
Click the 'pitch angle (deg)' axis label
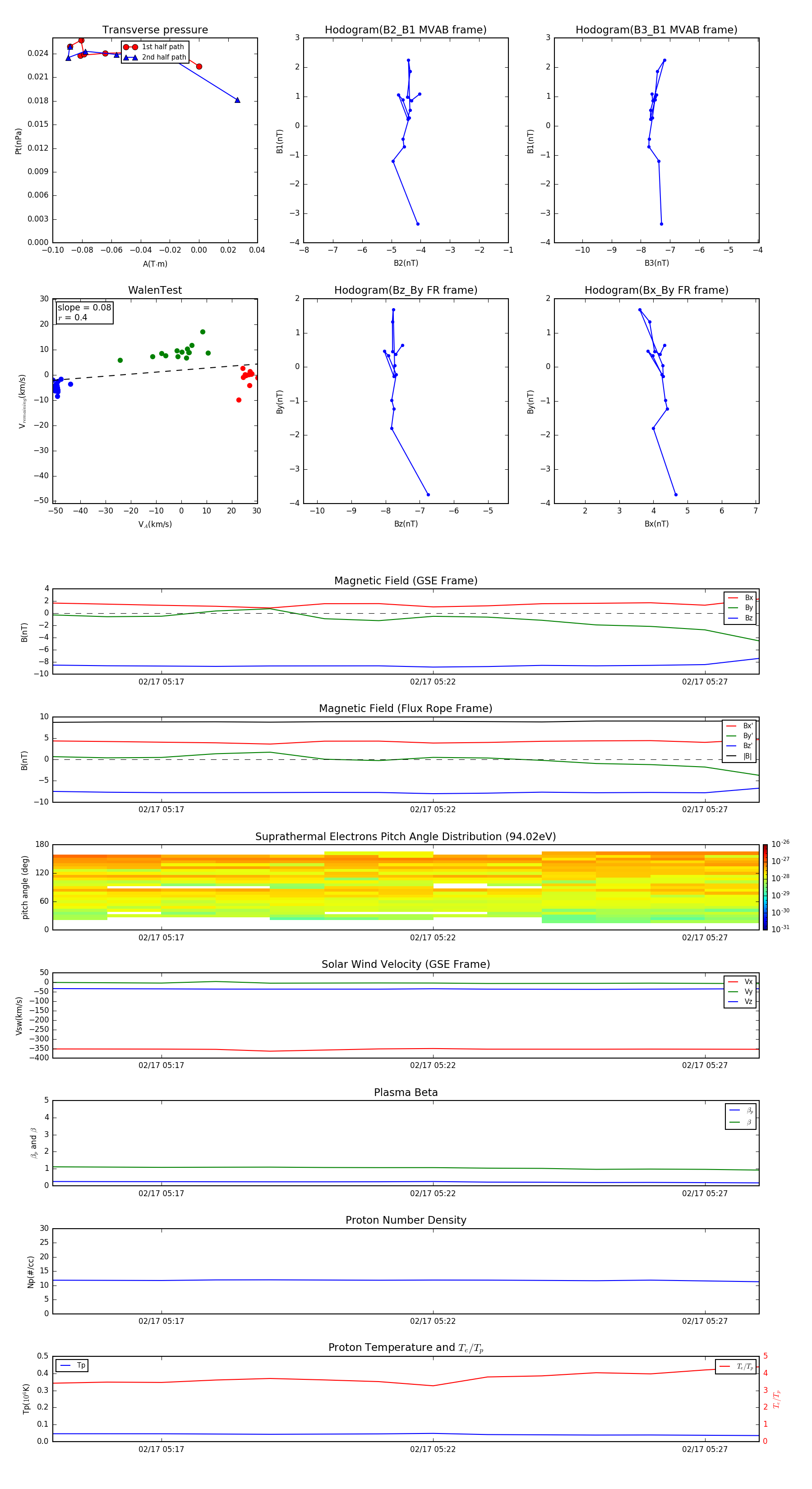point(25,887)
